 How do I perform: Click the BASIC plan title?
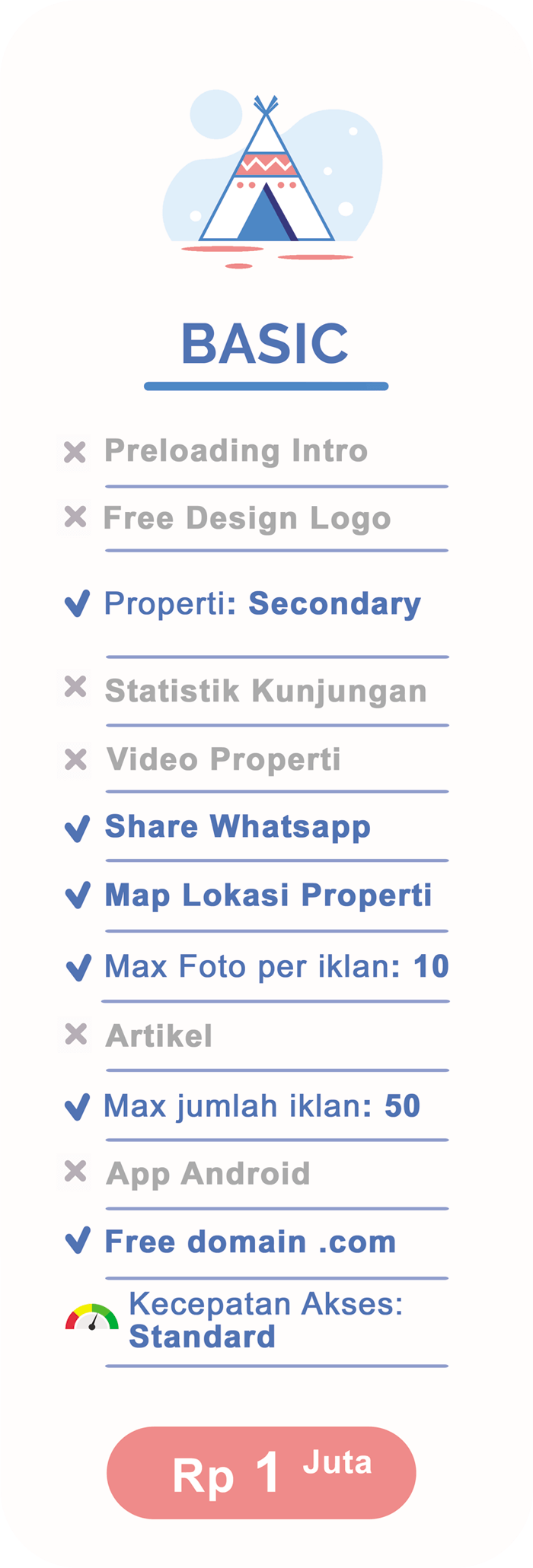coord(265,343)
